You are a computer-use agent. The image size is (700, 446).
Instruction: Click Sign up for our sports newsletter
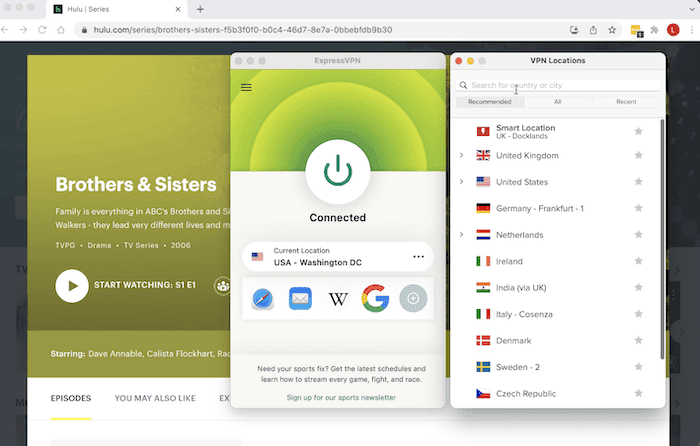click(341, 397)
